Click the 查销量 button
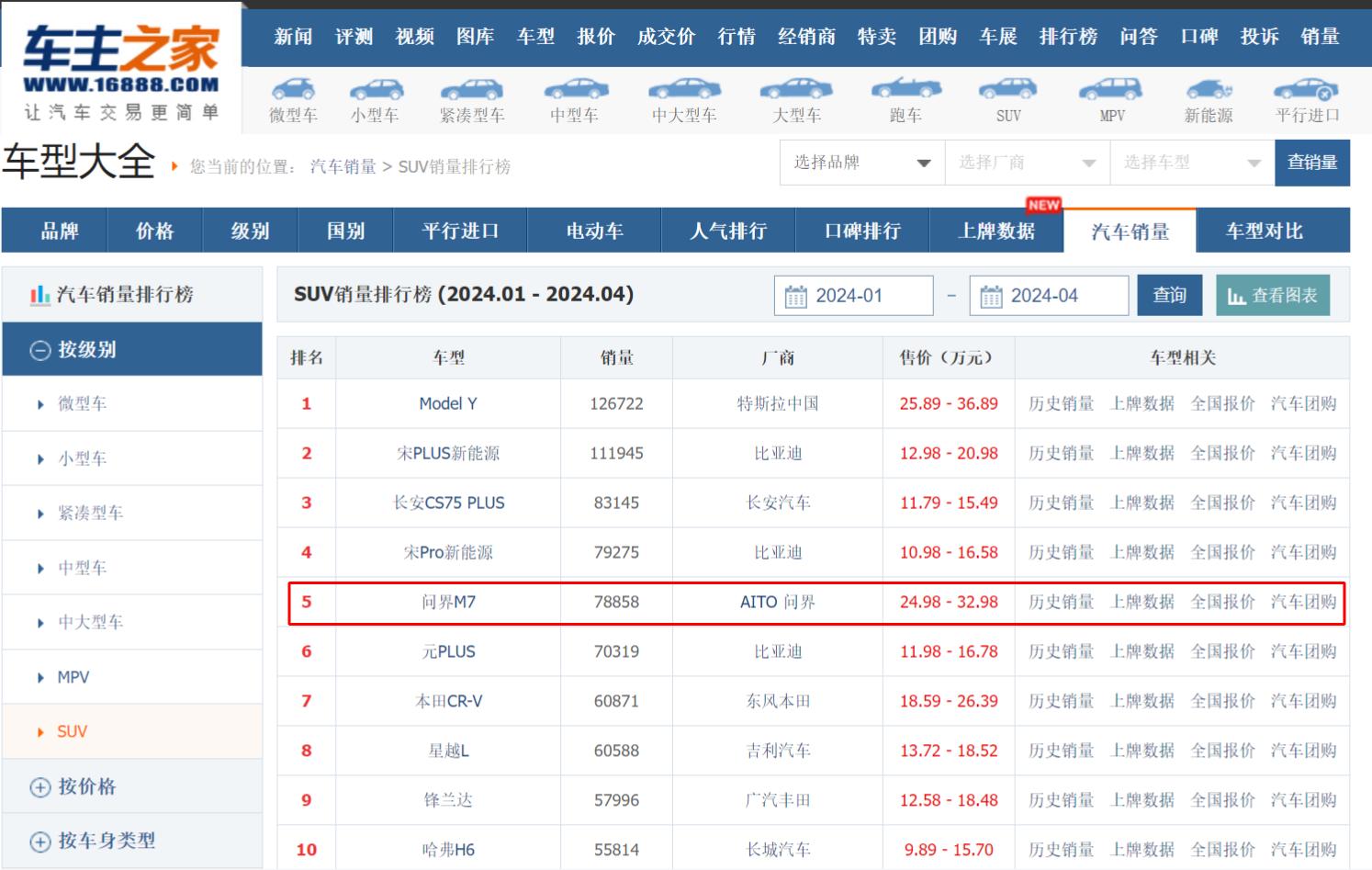This screenshot has width=1372, height=870. point(1312,163)
